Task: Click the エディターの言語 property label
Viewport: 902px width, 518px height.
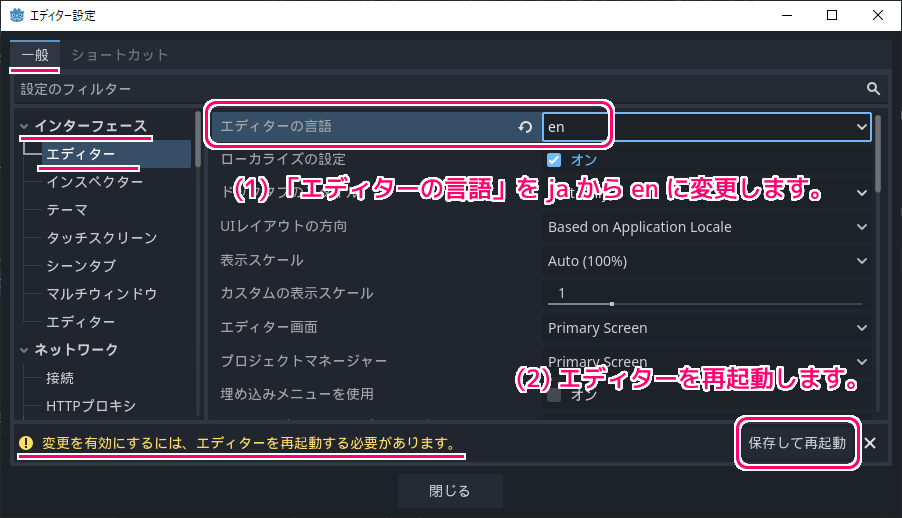Action: coord(276,126)
